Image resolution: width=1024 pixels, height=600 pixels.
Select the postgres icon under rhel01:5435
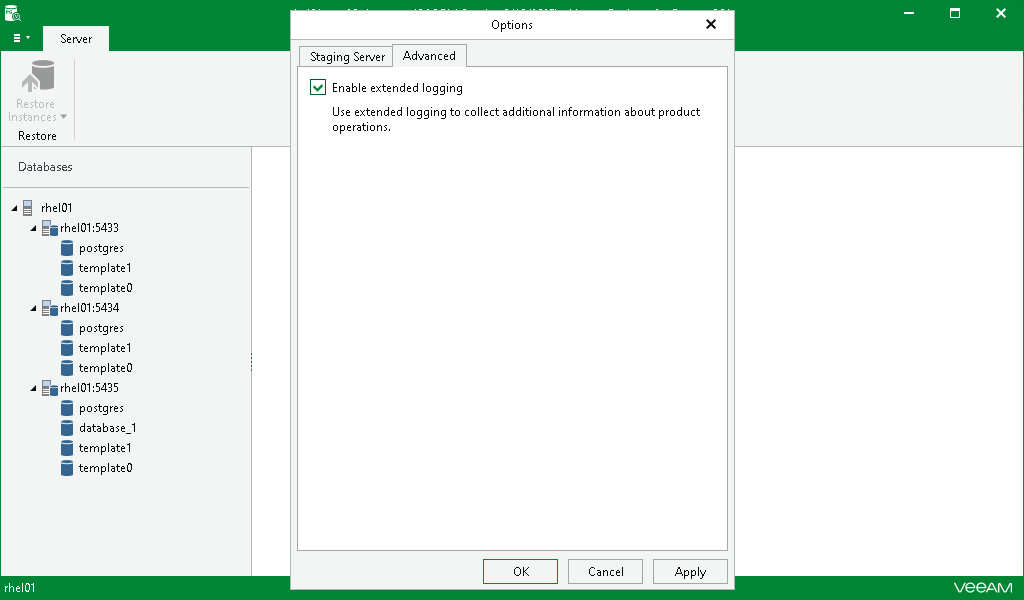[x=68, y=407]
